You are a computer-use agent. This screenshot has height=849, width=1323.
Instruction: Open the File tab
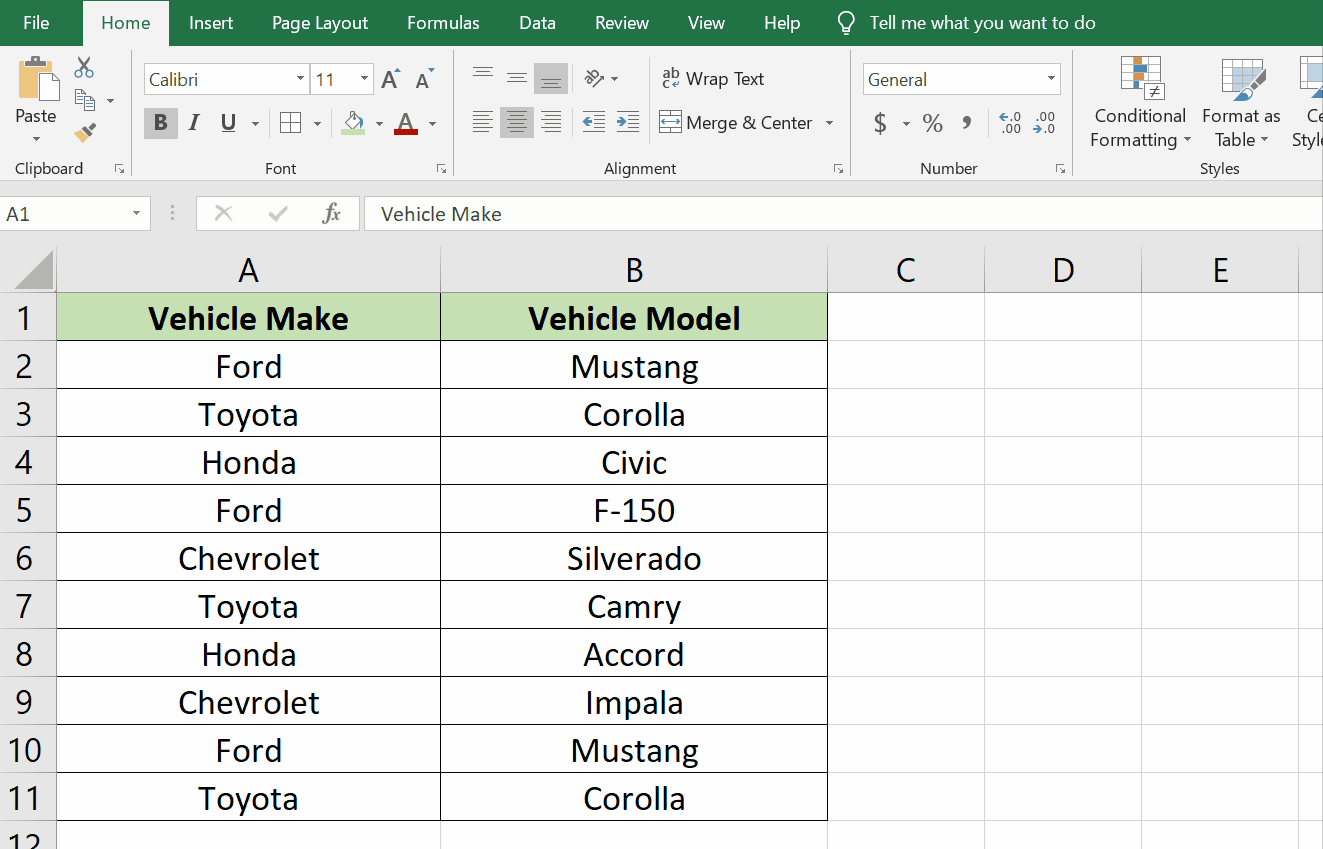[x=36, y=23]
